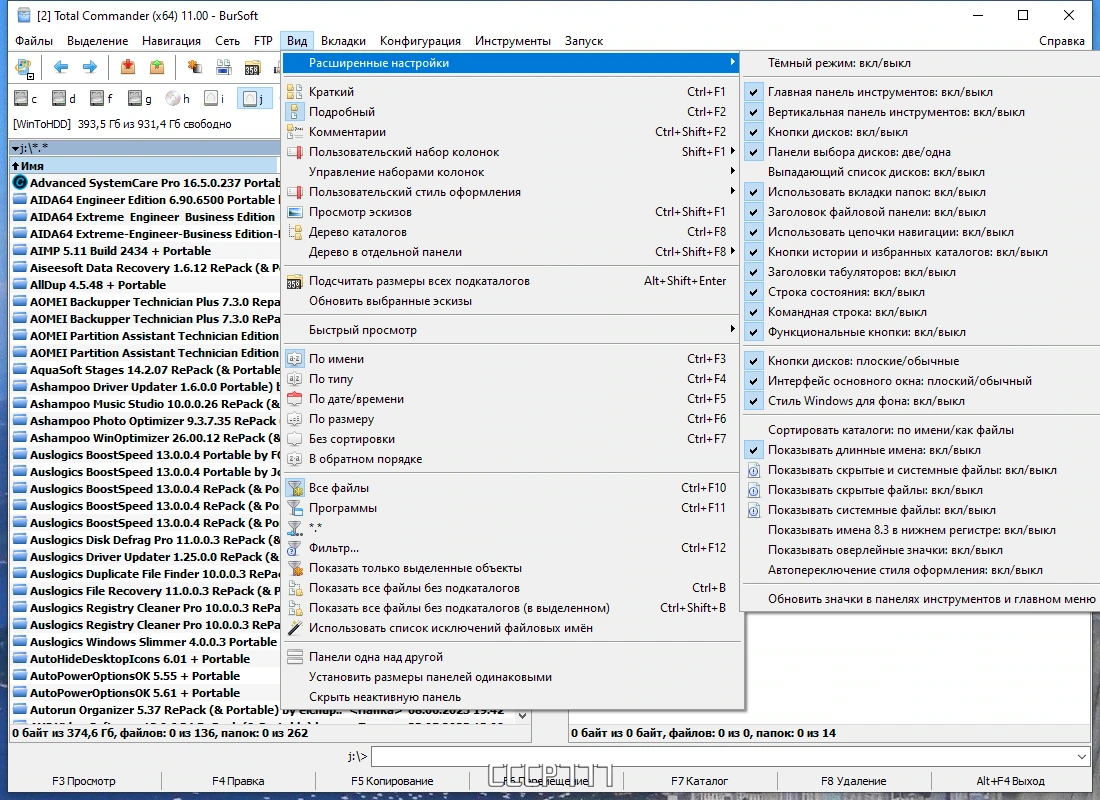The height and width of the screenshot is (800, 1100).
Task: Click F5 Копирование button
Action: pos(392,781)
